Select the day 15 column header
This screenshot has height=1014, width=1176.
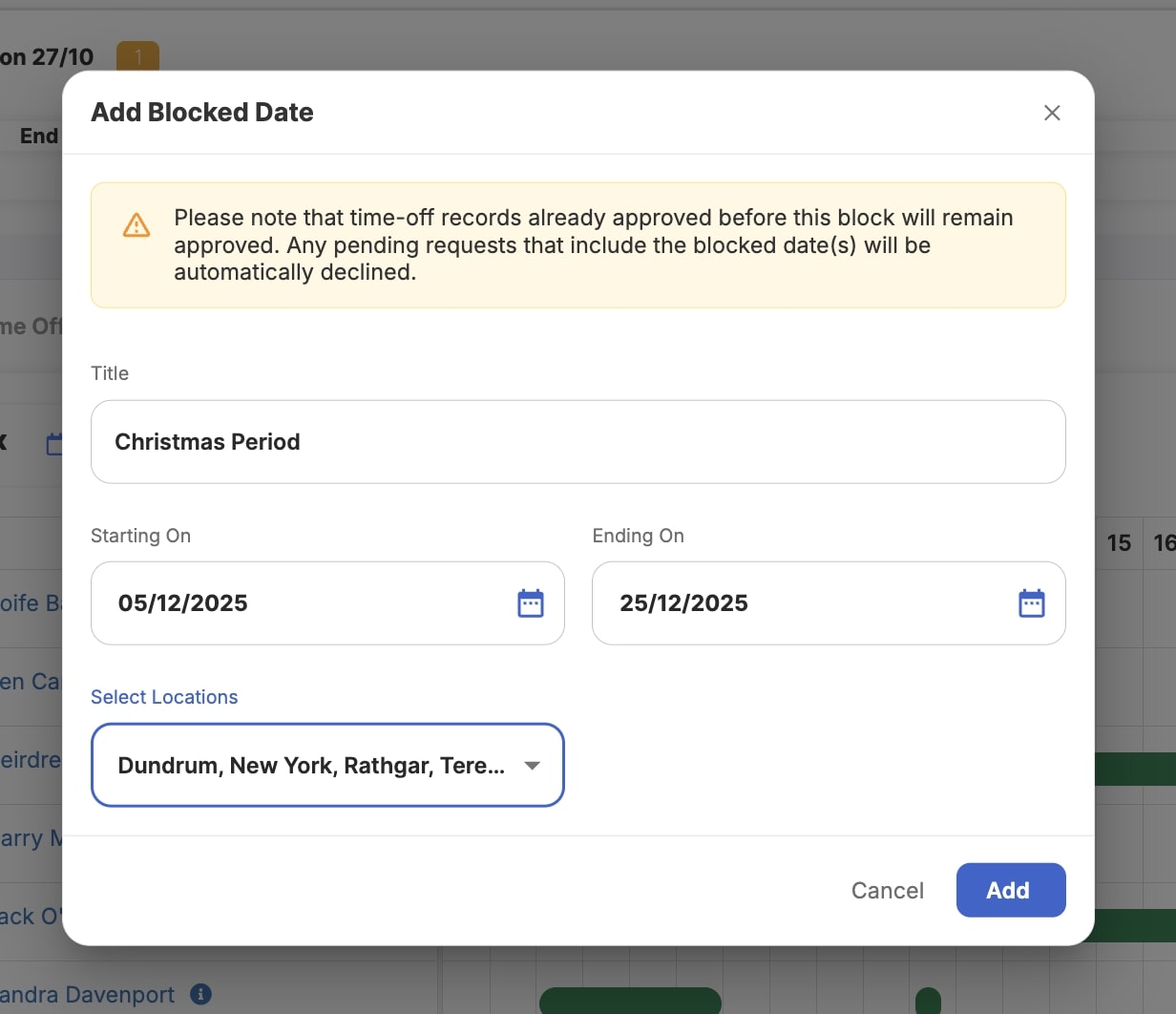click(x=1119, y=543)
